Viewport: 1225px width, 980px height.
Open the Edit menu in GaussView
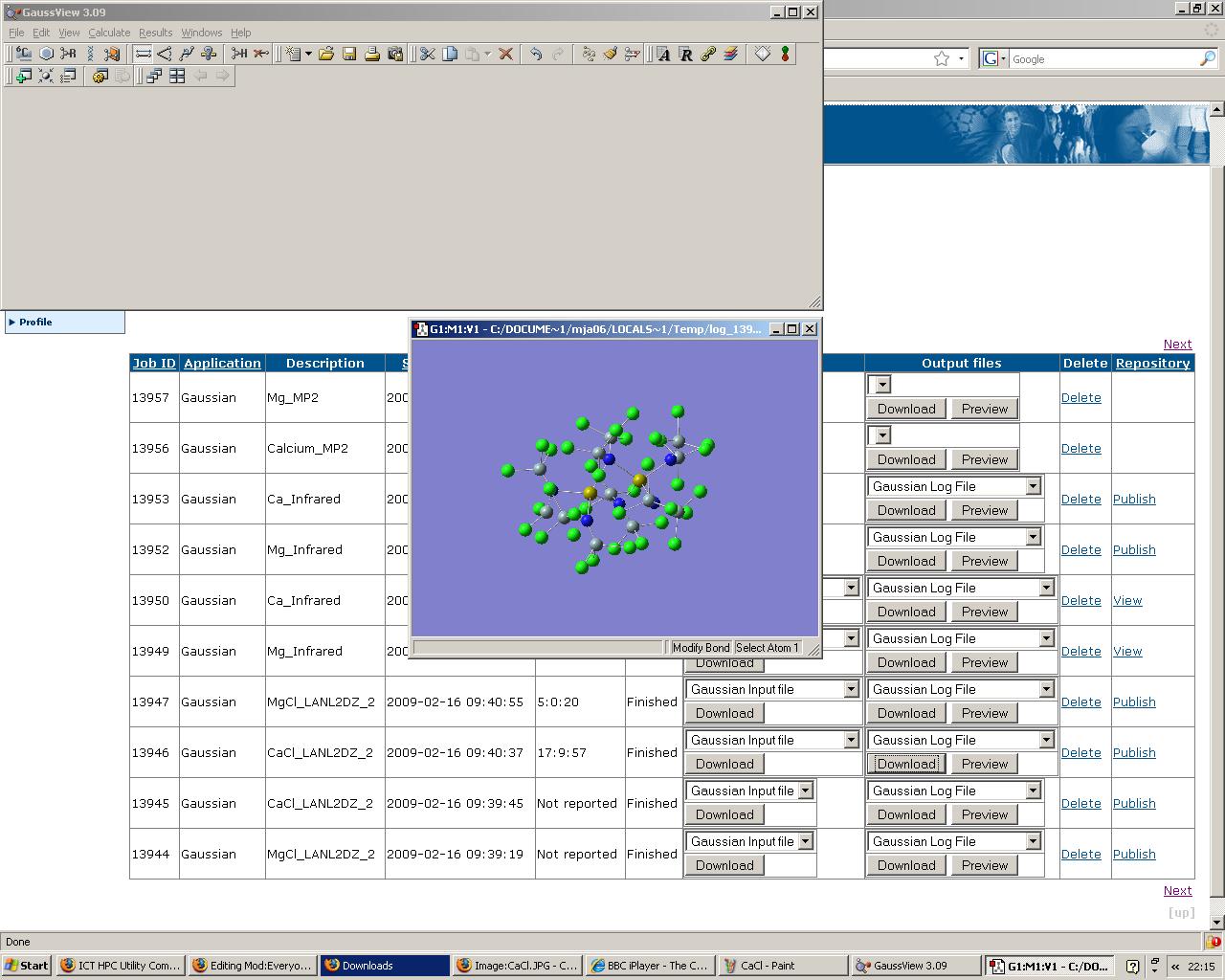(41, 33)
